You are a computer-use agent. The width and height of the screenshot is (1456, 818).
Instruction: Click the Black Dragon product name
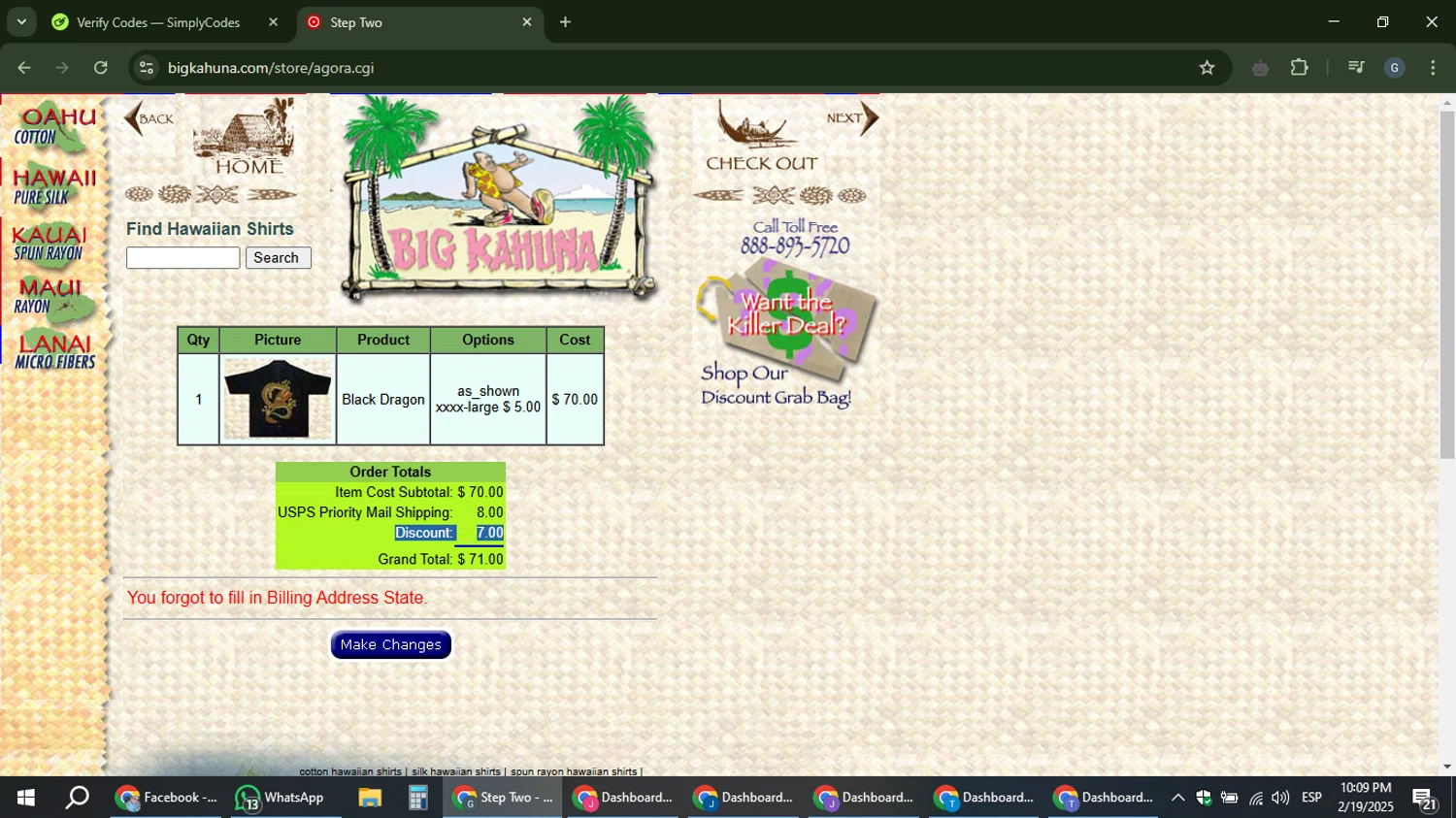tap(383, 400)
